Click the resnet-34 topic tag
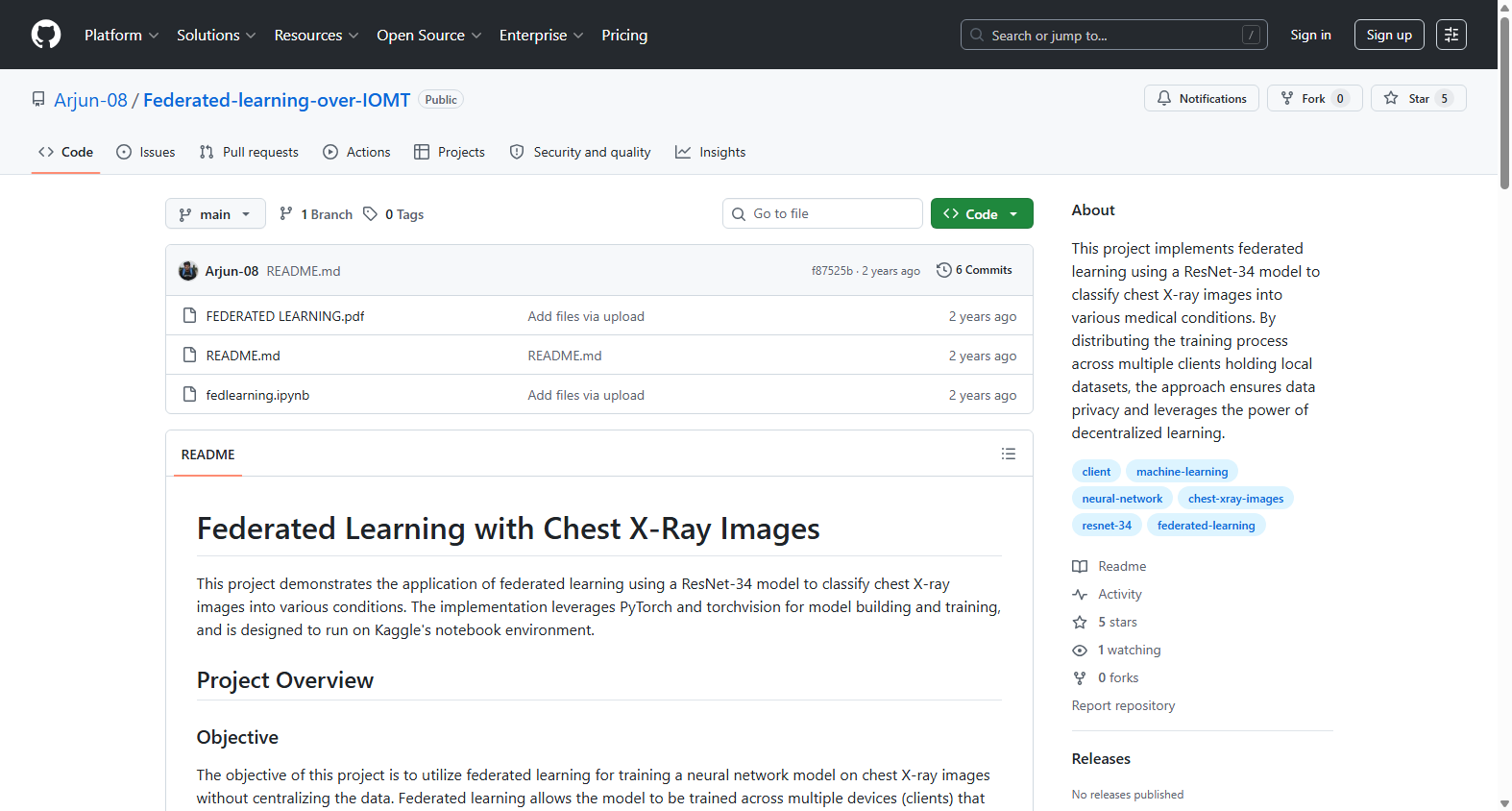The height and width of the screenshot is (811, 1512). click(x=1107, y=526)
